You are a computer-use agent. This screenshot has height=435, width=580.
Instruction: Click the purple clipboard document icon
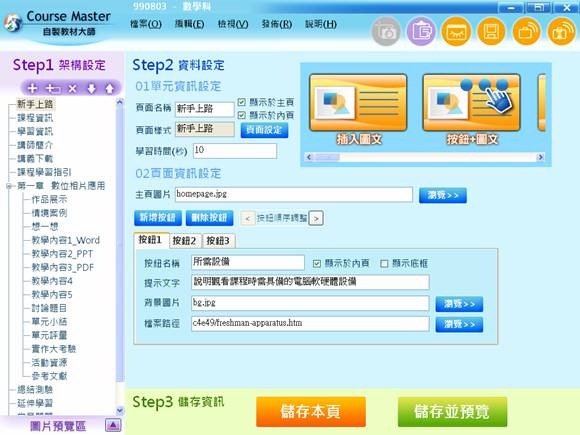click(x=421, y=32)
